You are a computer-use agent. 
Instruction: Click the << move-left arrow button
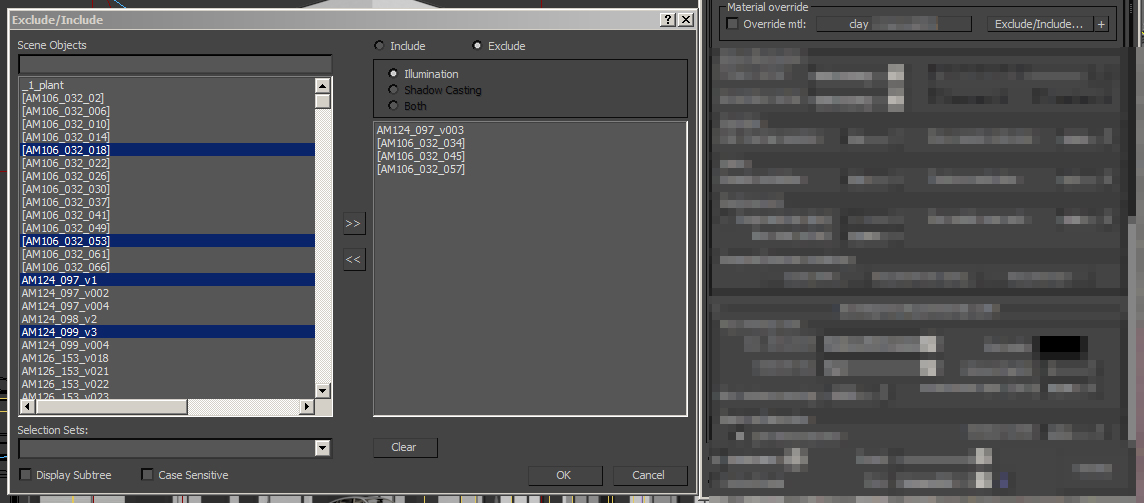coord(353,260)
